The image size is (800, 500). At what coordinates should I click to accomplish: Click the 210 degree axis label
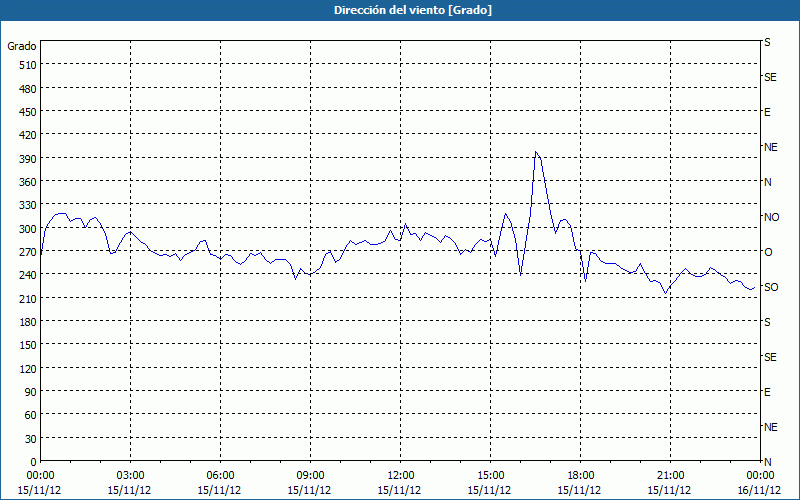[x=29, y=298]
